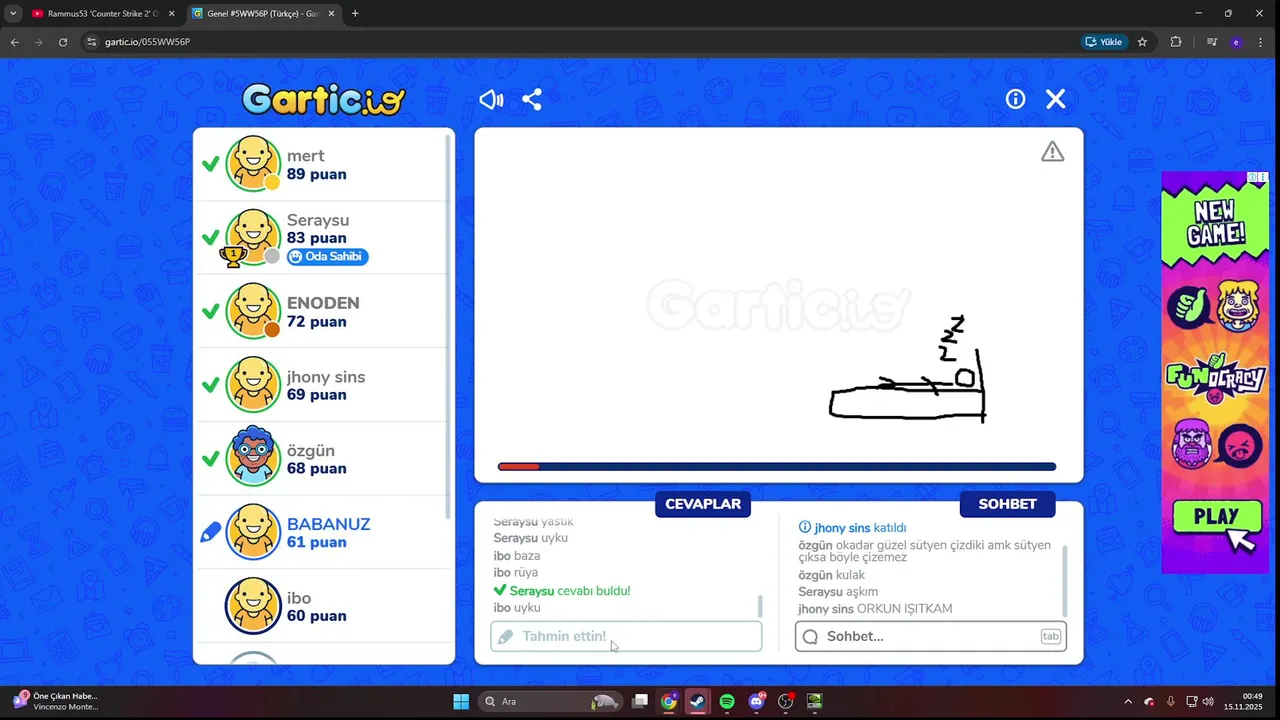Select the CEVAPLAR tab
The width and height of the screenshot is (1280, 720).
[x=703, y=504]
